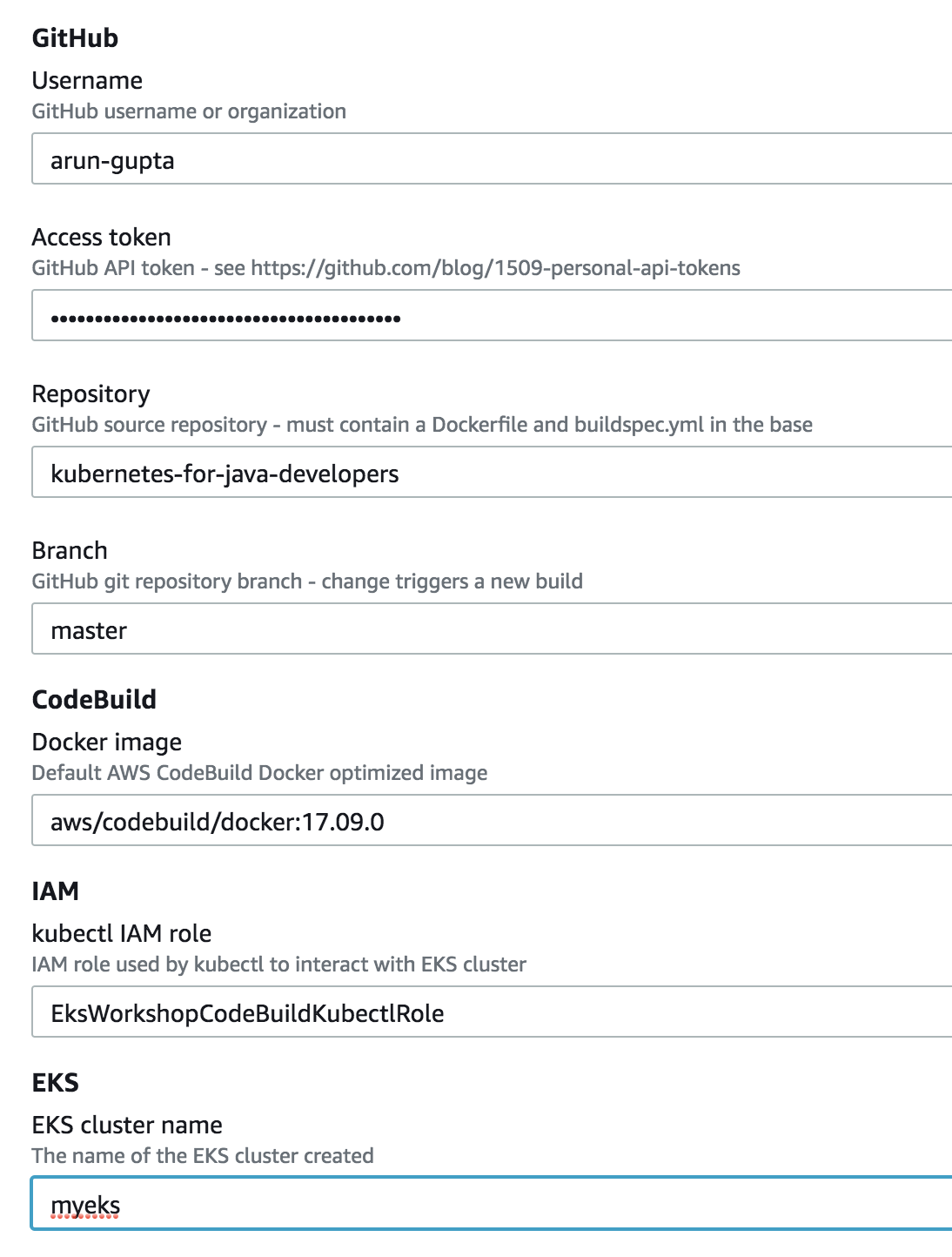Focus the masked Access token field
Screen dimensions: 952x1257
[492, 316]
